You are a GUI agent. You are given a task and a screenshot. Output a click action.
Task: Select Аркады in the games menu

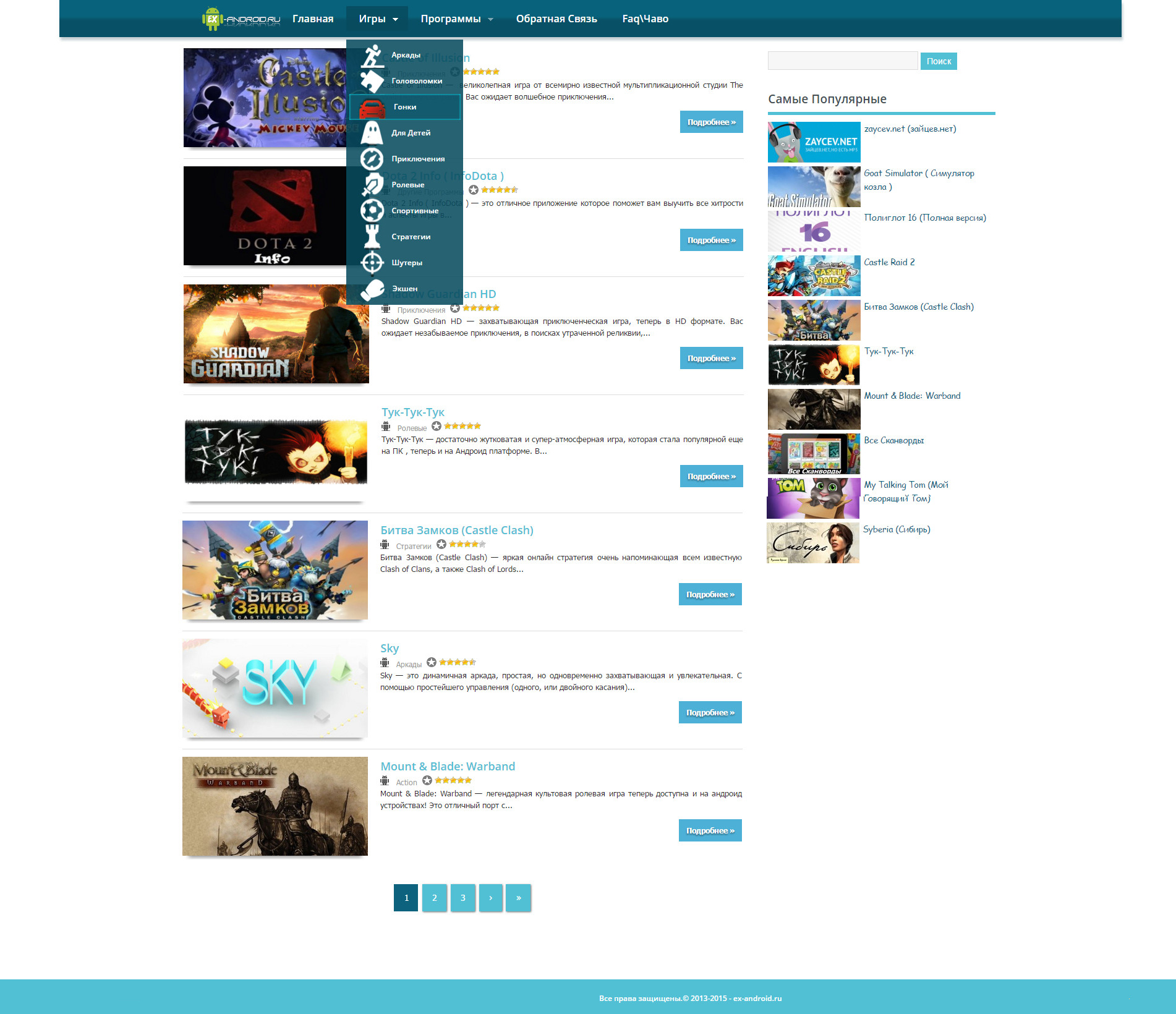coord(405,56)
